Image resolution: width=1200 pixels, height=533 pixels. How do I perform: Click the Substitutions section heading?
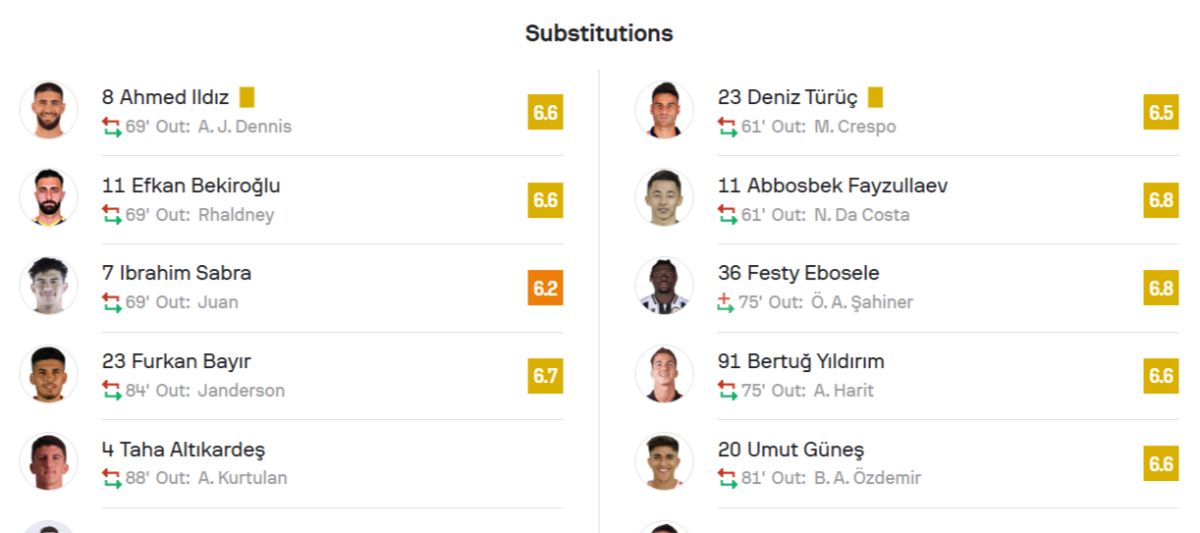[x=599, y=33]
